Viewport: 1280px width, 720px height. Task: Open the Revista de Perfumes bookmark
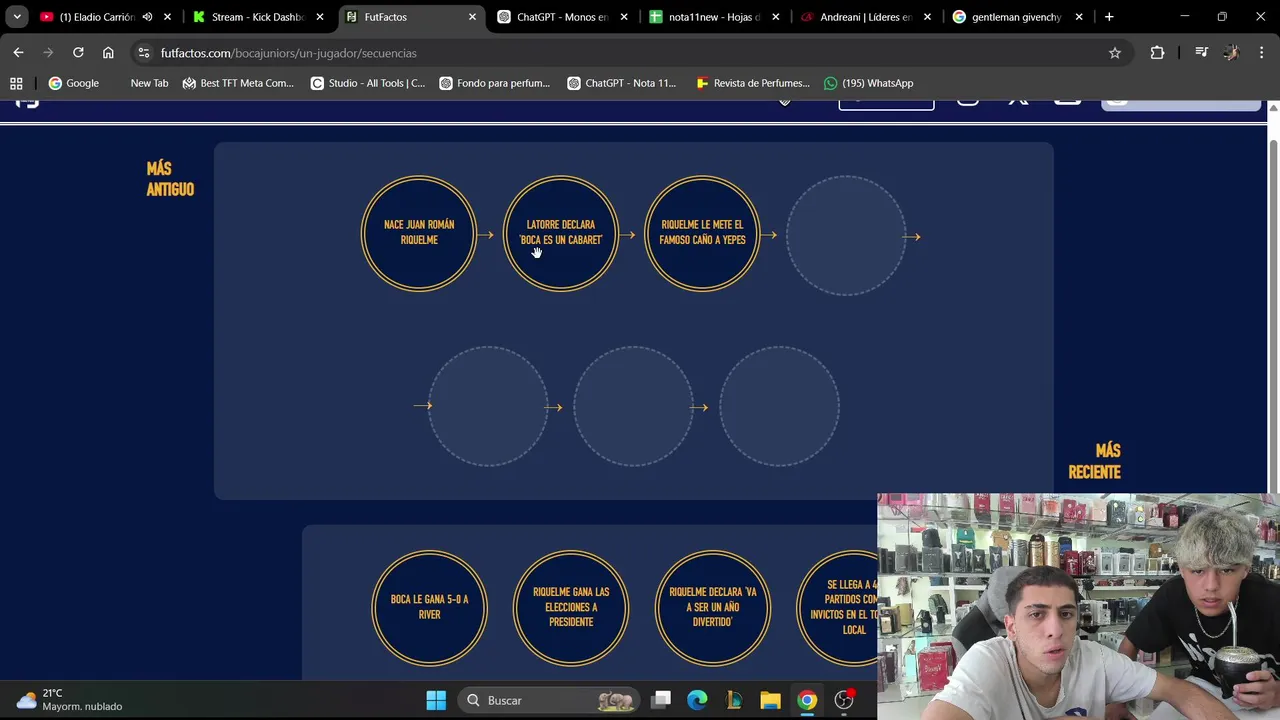click(x=753, y=83)
